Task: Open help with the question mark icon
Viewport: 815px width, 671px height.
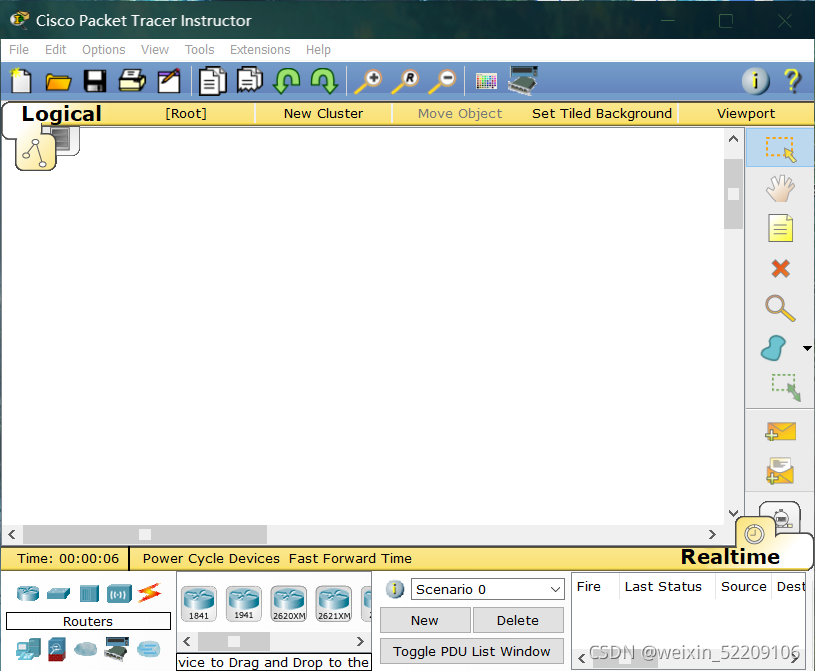Action: tap(792, 81)
